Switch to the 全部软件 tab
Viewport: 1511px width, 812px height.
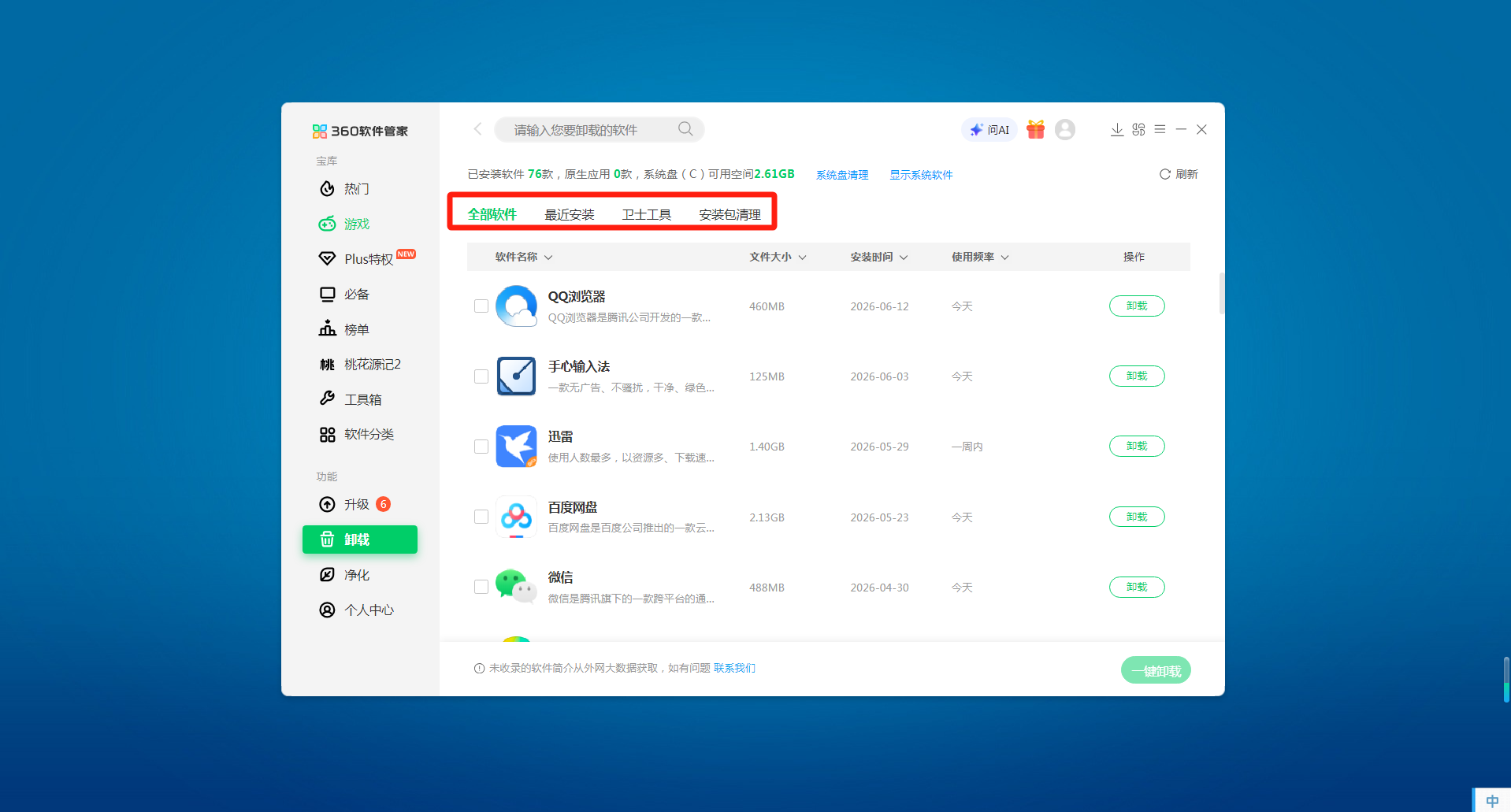pyautogui.click(x=492, y=214)
